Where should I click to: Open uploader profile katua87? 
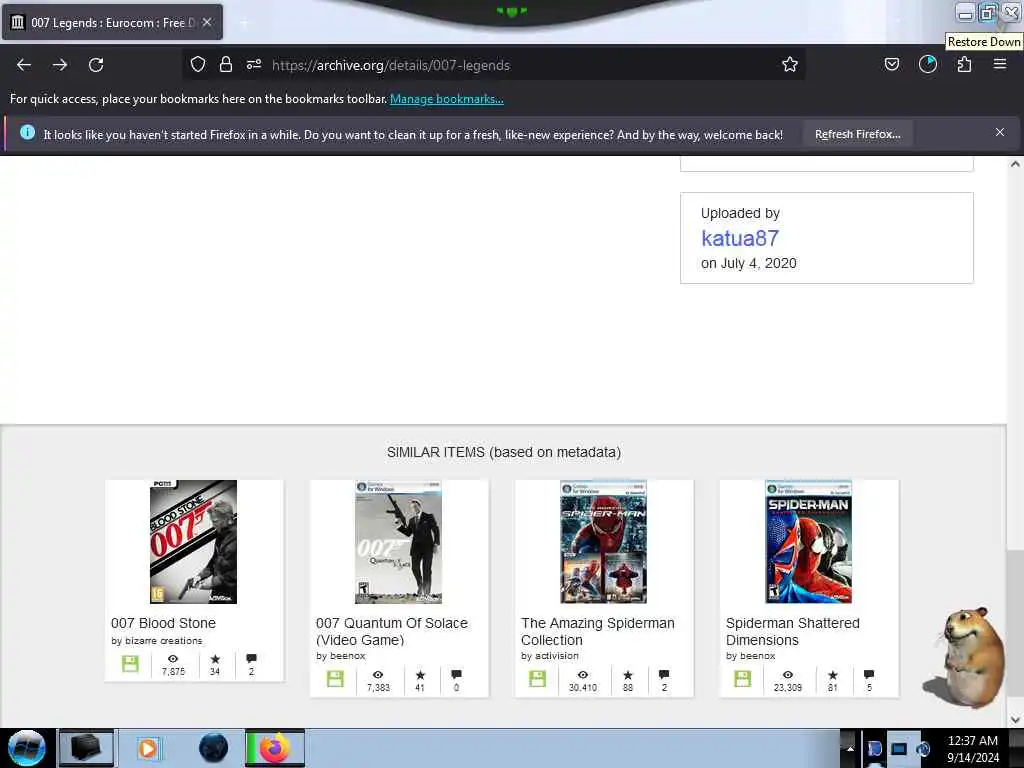tap(740, 238)
